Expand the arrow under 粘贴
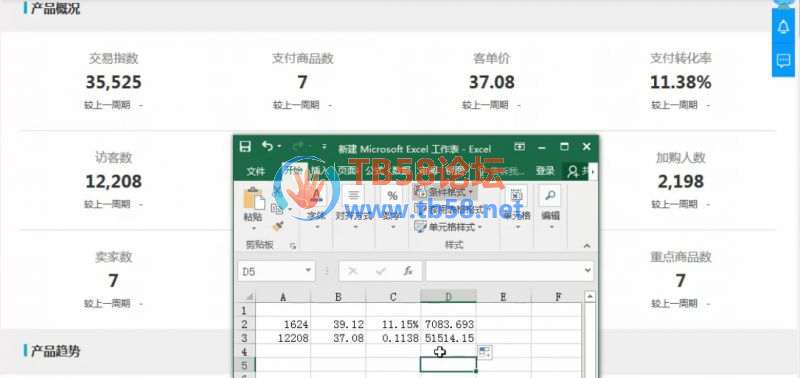The width and height of the screenshot is (800, 378). tap(254, 228)
